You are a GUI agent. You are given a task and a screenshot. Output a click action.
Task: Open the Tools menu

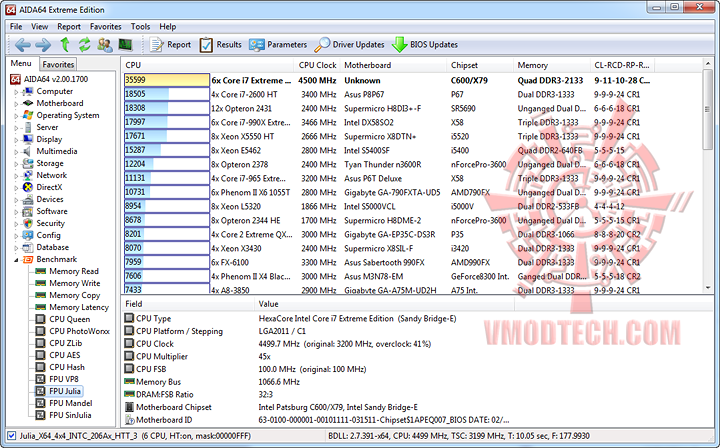click(140, 27)
